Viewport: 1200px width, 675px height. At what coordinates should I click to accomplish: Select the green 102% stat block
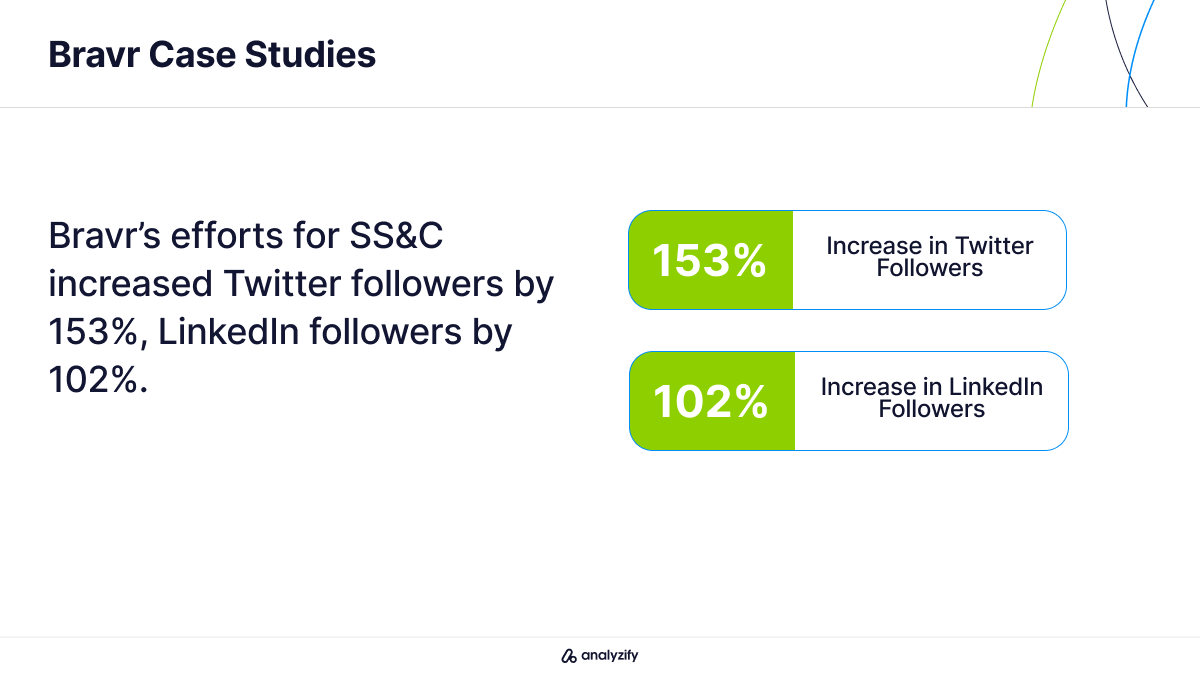711,401
